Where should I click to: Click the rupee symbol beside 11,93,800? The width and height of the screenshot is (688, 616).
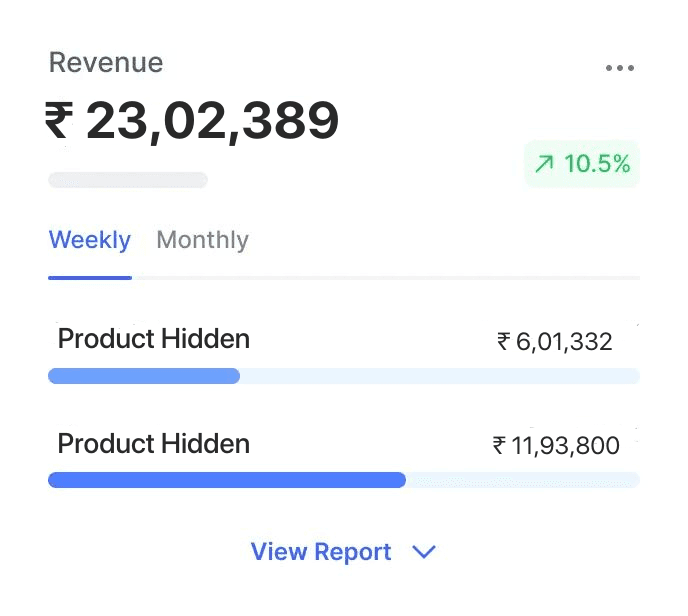[499, 446]
